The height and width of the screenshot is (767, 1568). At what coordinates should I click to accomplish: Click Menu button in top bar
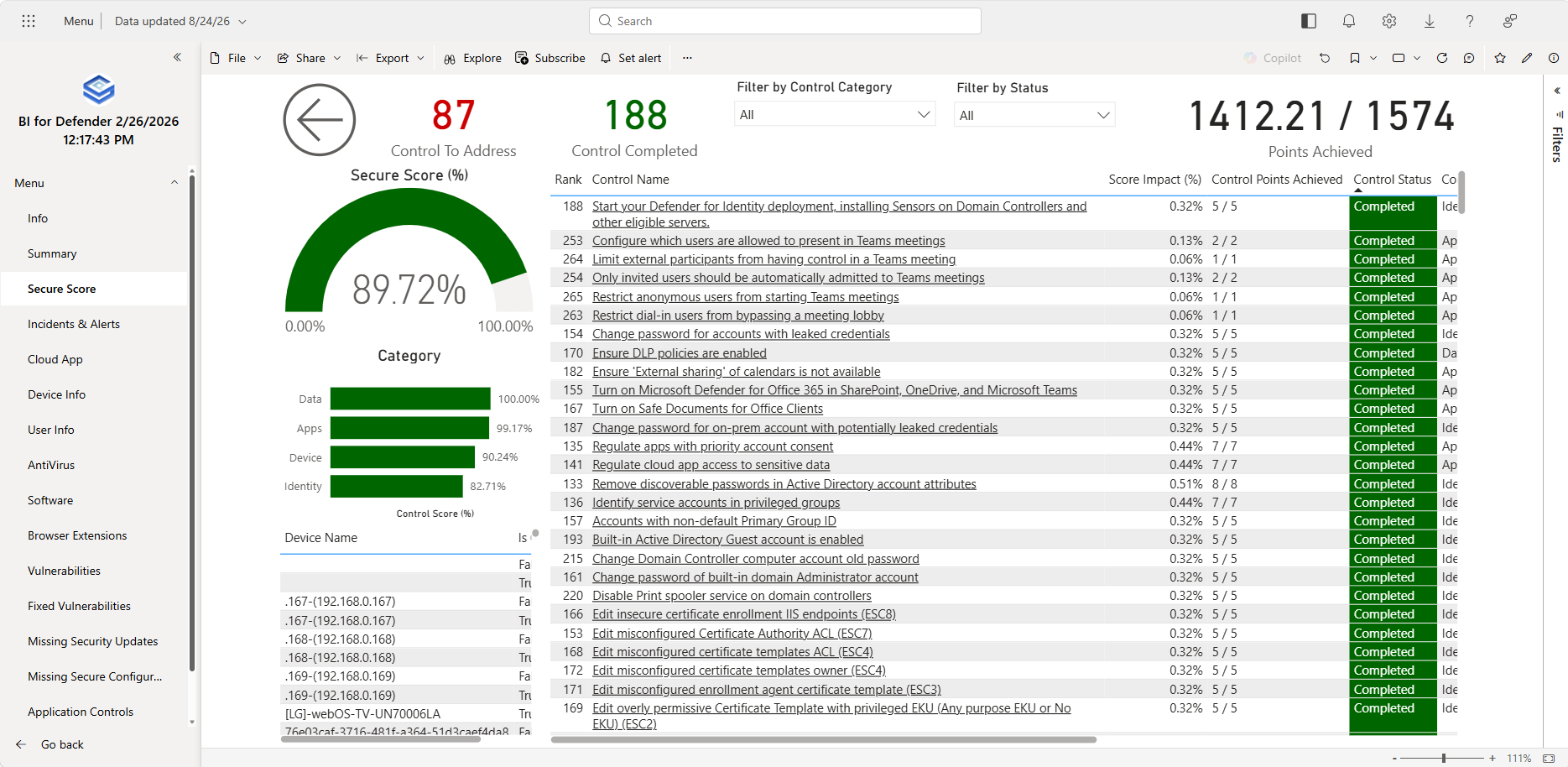point(79,21)
